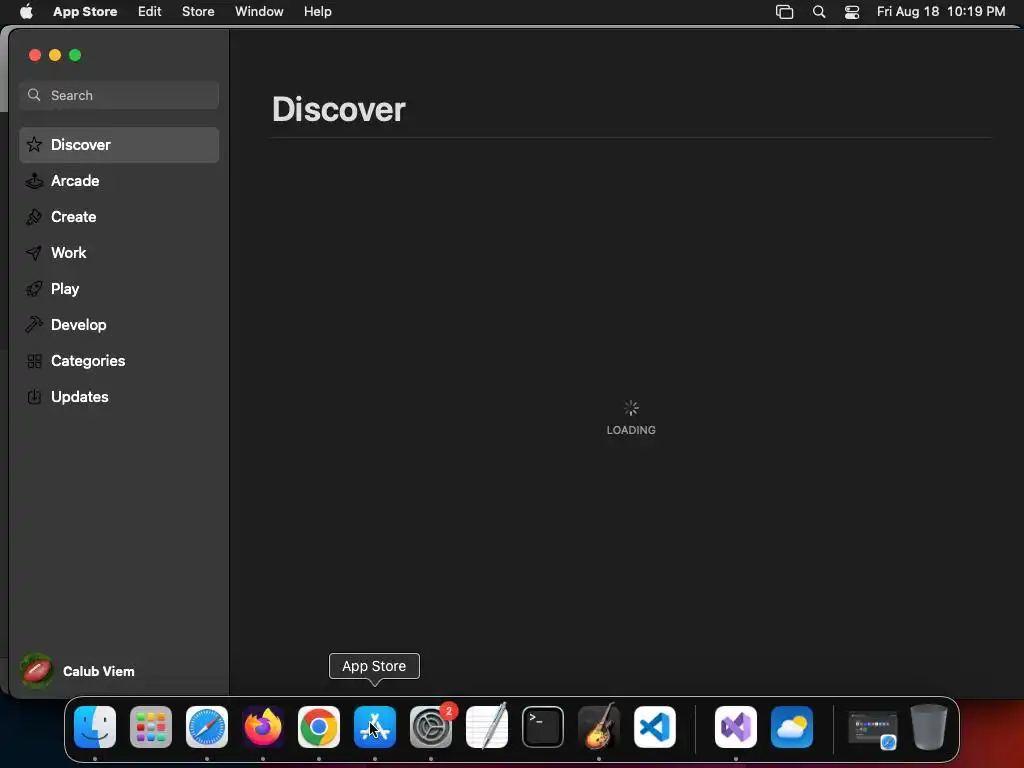The height and width of the screenshot is (768, 1024).
Task: Open the Apple menu
Action: pos(26,11)
